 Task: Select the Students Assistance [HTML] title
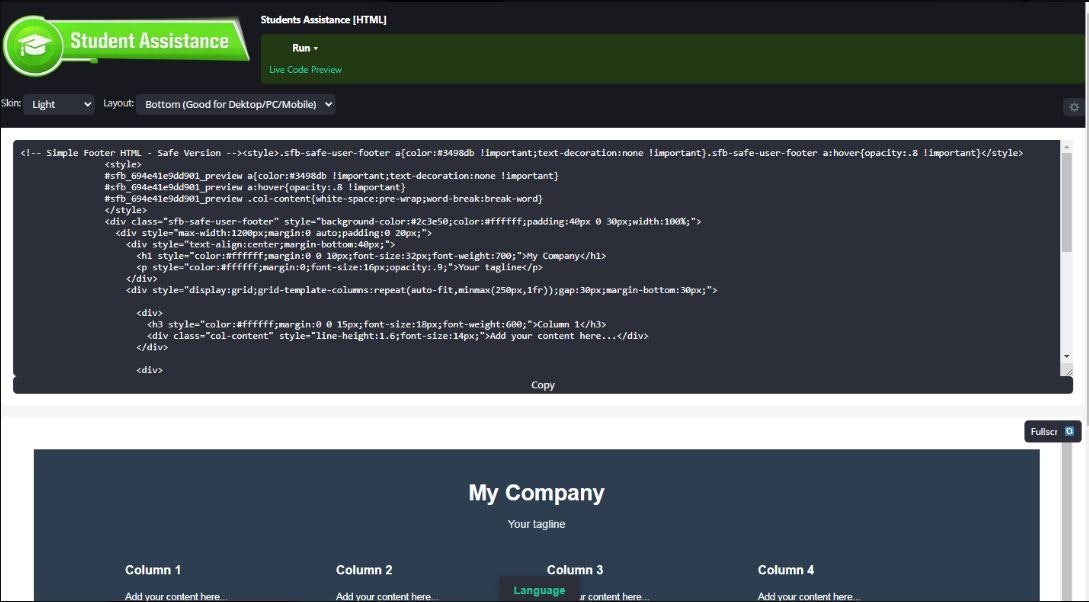[321, 19]
